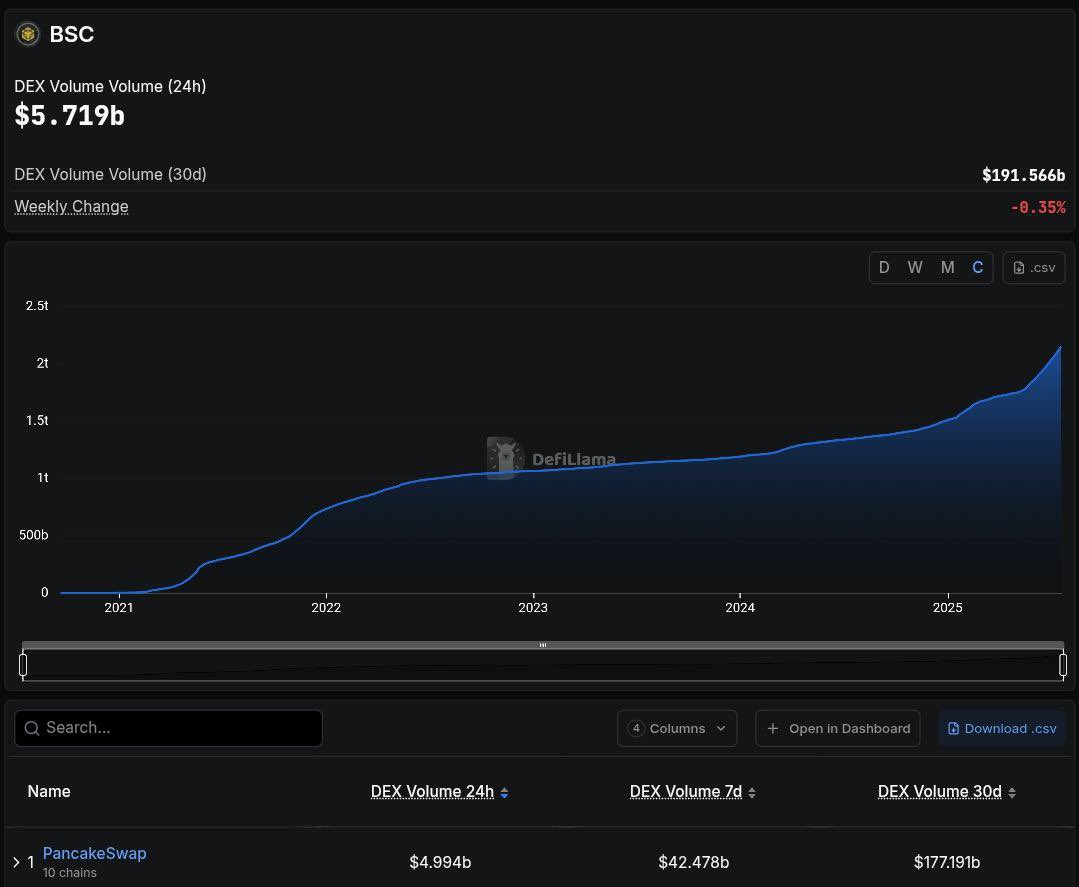
Task: Click the Open in Dashboard button
Action: click(x=837, y=728)
